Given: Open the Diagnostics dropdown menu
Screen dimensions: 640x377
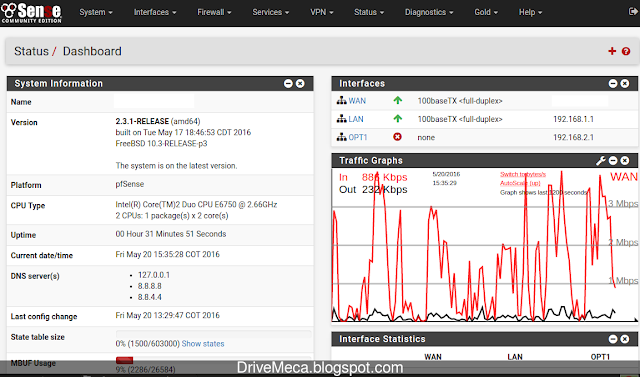Looking at the screenshot, I should 429,12.
